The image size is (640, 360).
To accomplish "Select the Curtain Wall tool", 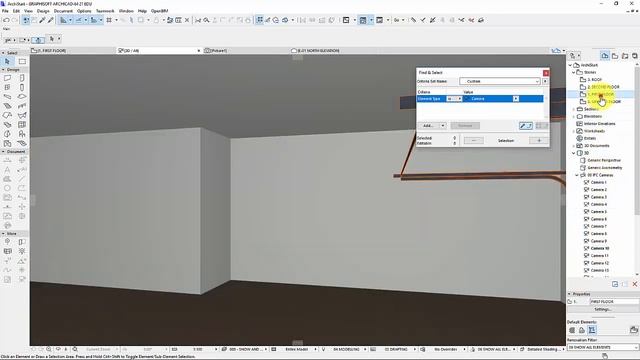I will pos(22,125).
